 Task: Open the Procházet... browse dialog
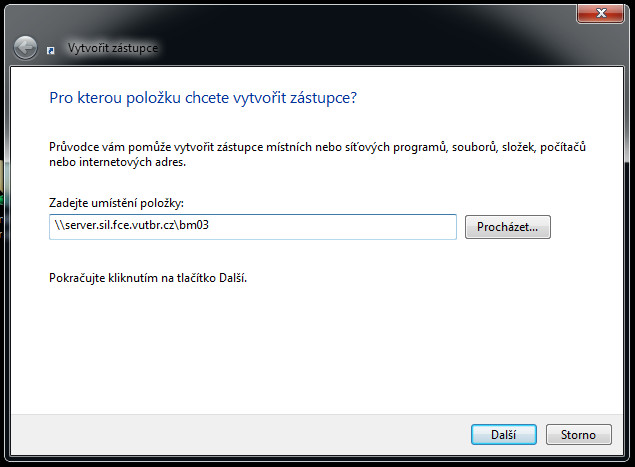click(507, 227)
